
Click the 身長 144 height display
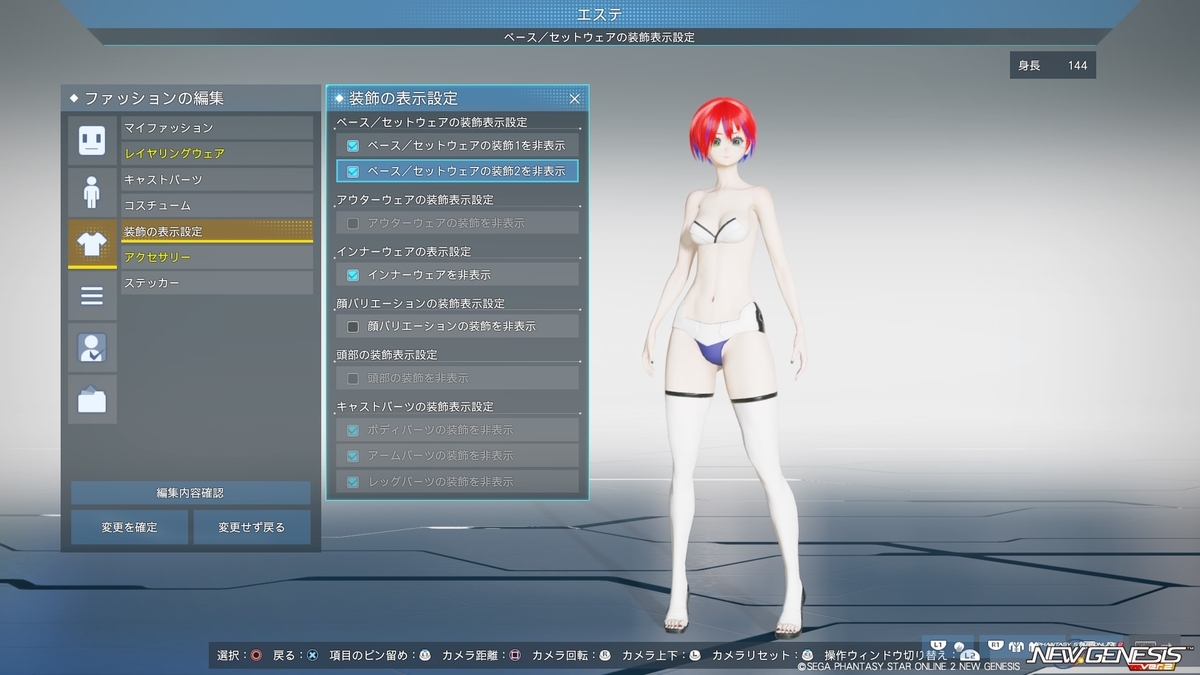click(x=1052, y=66)
